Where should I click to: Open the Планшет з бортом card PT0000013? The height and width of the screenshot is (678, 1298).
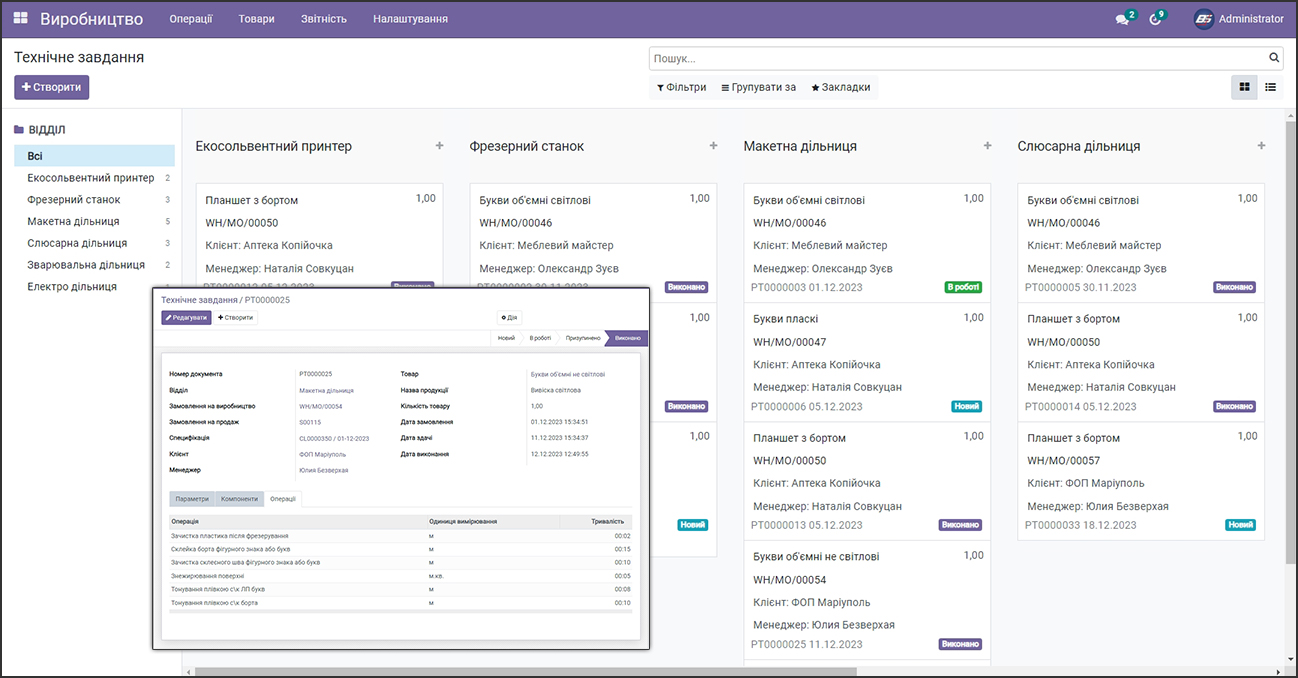(x=868, y=481)
